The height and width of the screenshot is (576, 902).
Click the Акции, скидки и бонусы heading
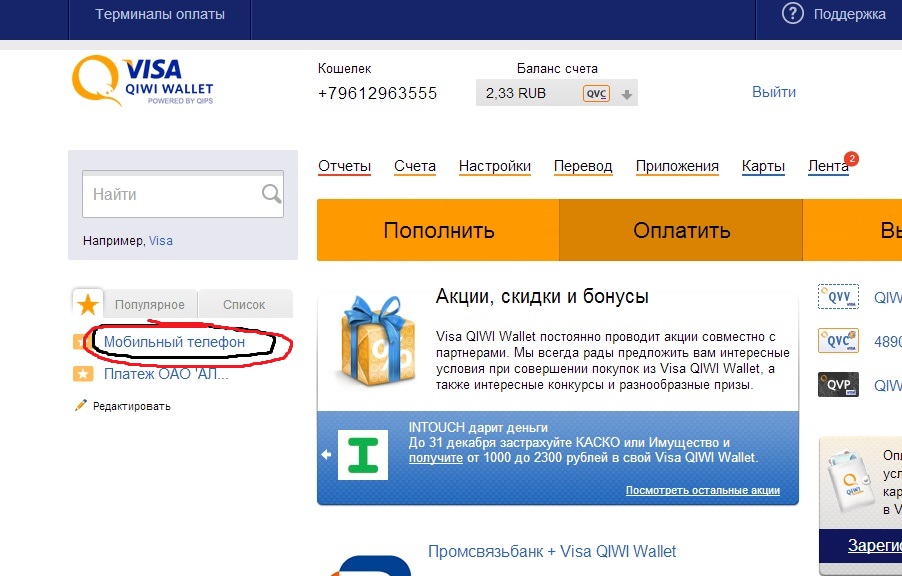pos(542,296)
